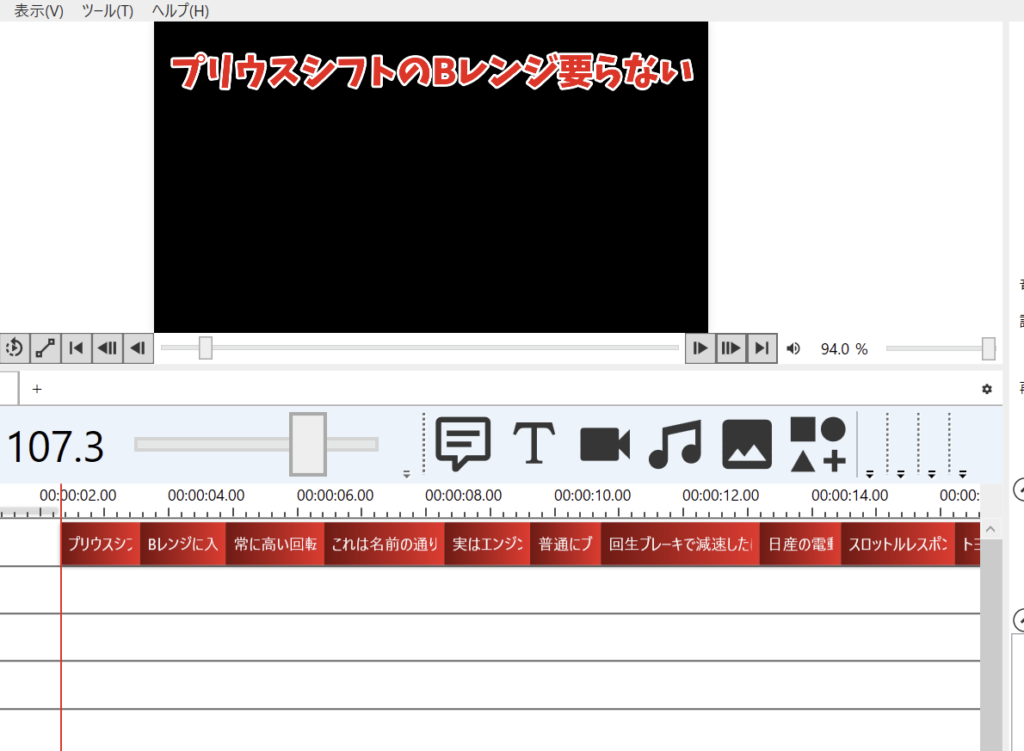Open the ツール(T) menu

107,11
